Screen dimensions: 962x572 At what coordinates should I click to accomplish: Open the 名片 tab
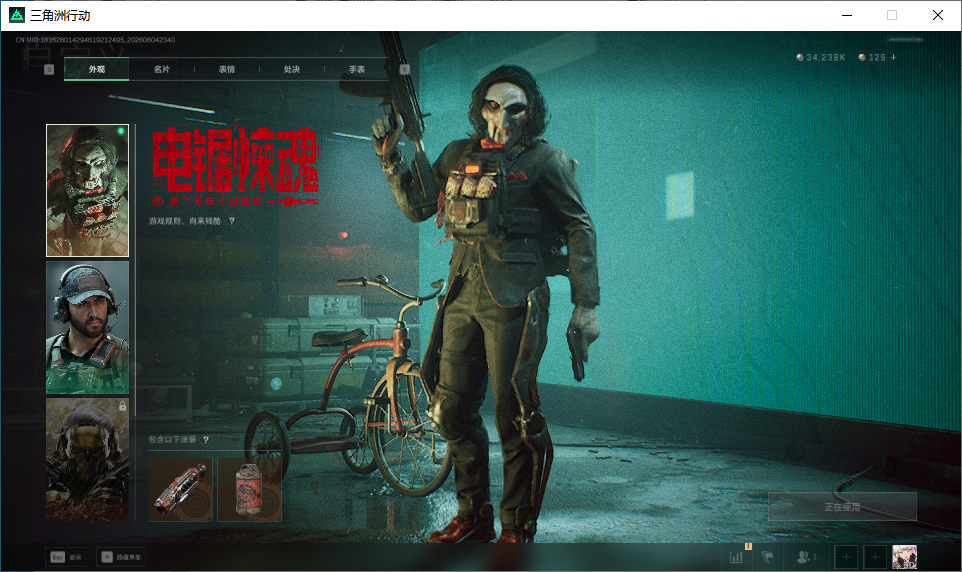click(x=161, y=69)
